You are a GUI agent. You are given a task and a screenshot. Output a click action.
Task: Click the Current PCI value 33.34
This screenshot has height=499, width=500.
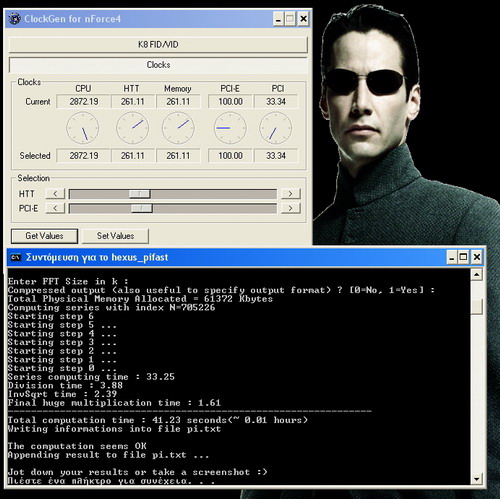pos(276,102)
